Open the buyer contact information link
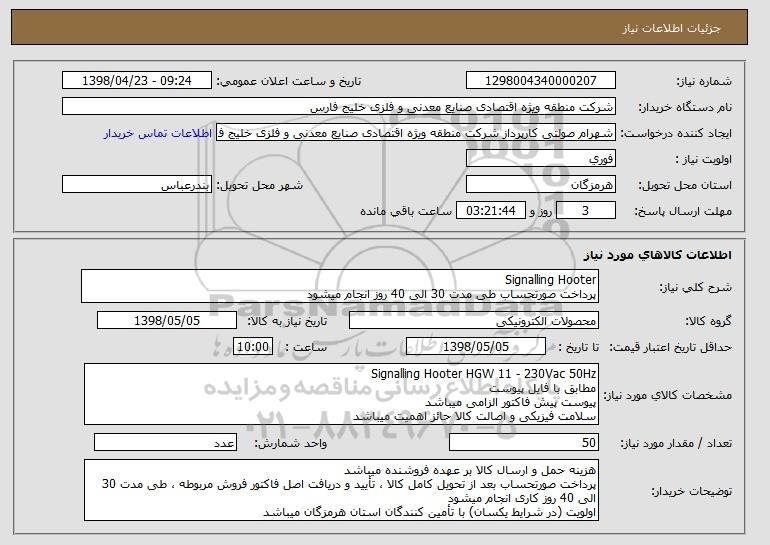This screenshot has width=770, height=545. pyautogui.click(x=158, y=133)
